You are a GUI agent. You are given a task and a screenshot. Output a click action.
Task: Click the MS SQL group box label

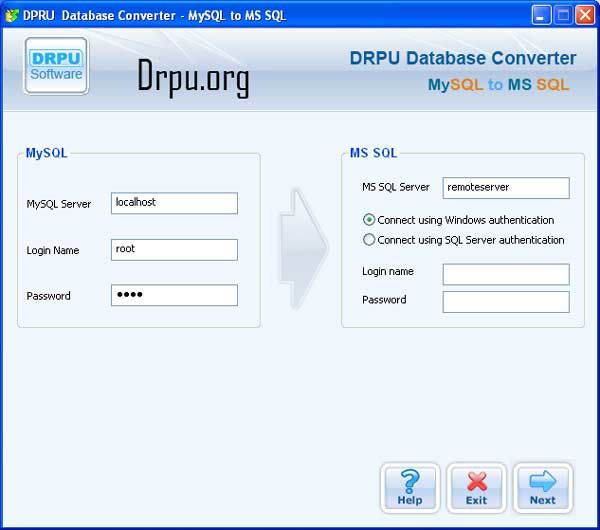pyautogui.click(x=373, y=153)
